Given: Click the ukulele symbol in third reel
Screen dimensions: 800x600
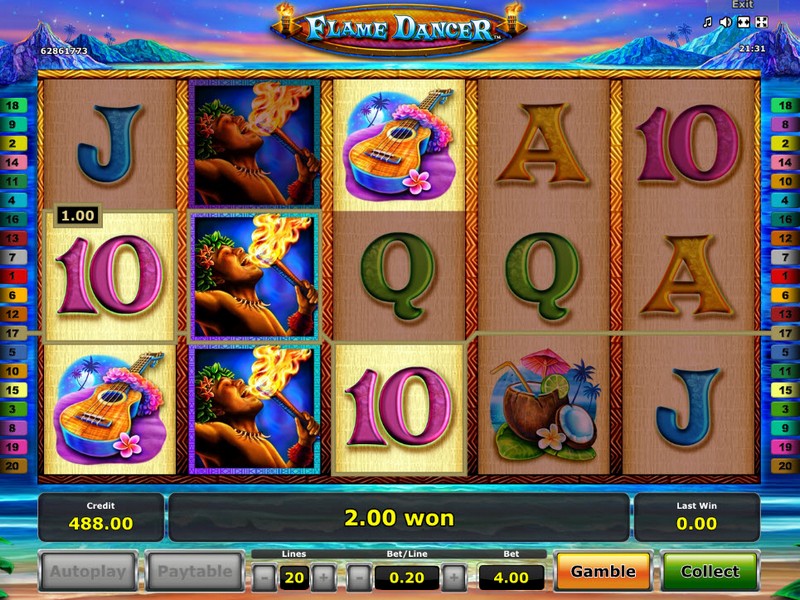Looking at the screenshot, I should pyautogui.click(x=398, y=145).
